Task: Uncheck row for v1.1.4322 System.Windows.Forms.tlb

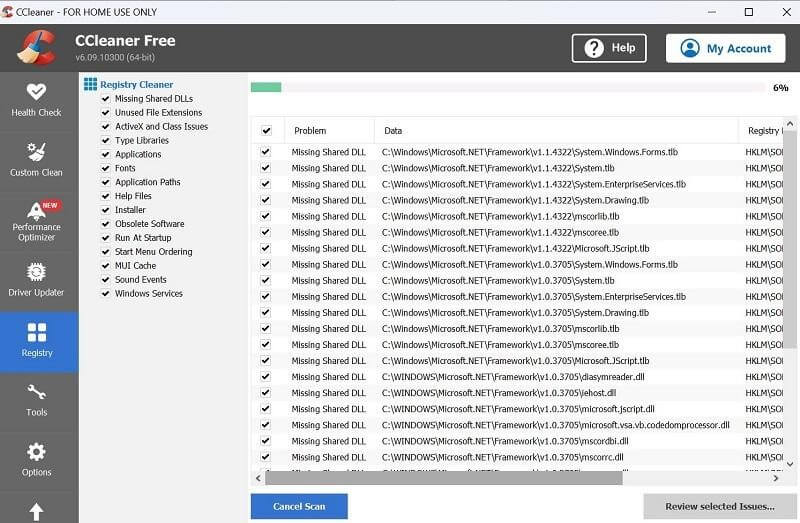Action: (265, 152)
